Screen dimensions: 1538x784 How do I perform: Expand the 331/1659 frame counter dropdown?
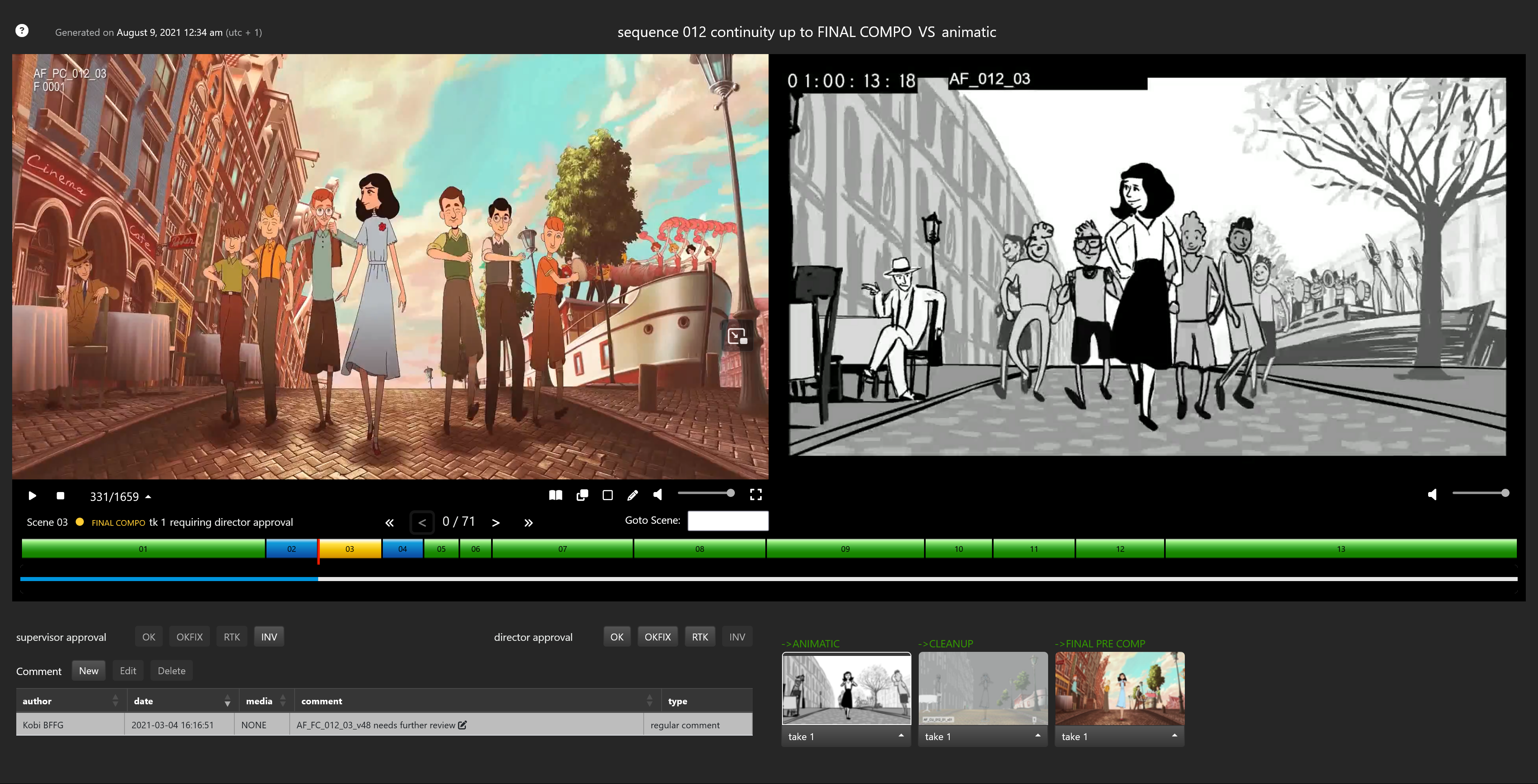click(x=148, y=497)
